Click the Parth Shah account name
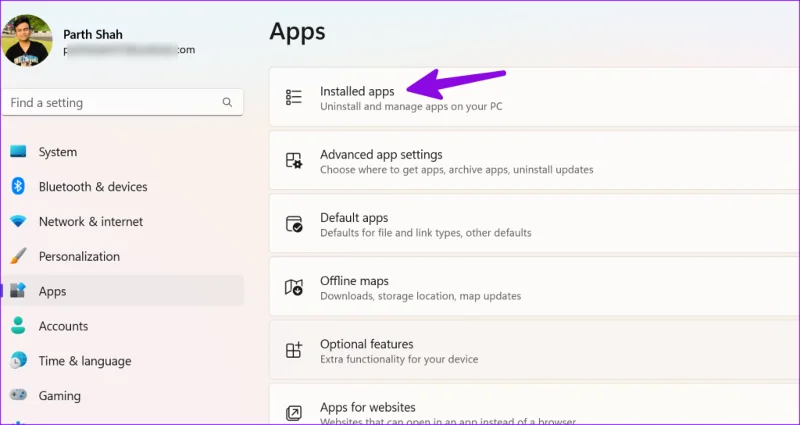Screen dimensions: 800x425 [x=93, y=35]
